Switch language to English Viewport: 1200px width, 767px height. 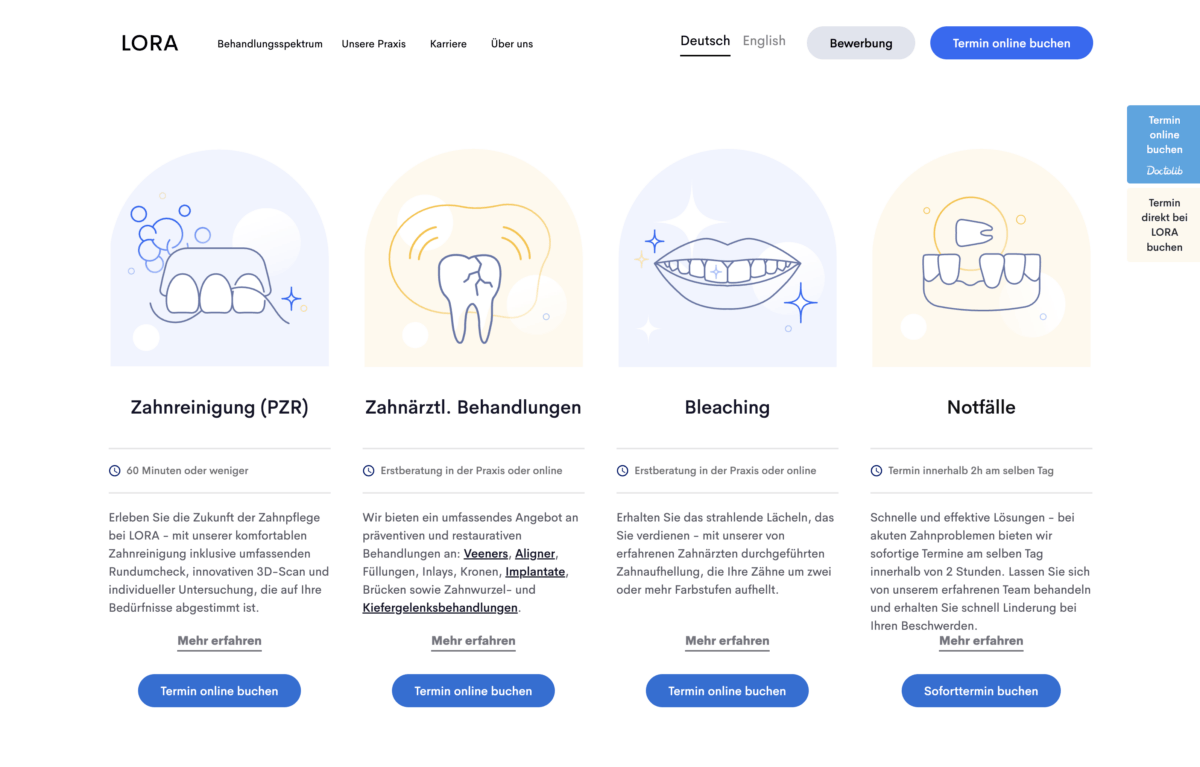pos(764,41)
